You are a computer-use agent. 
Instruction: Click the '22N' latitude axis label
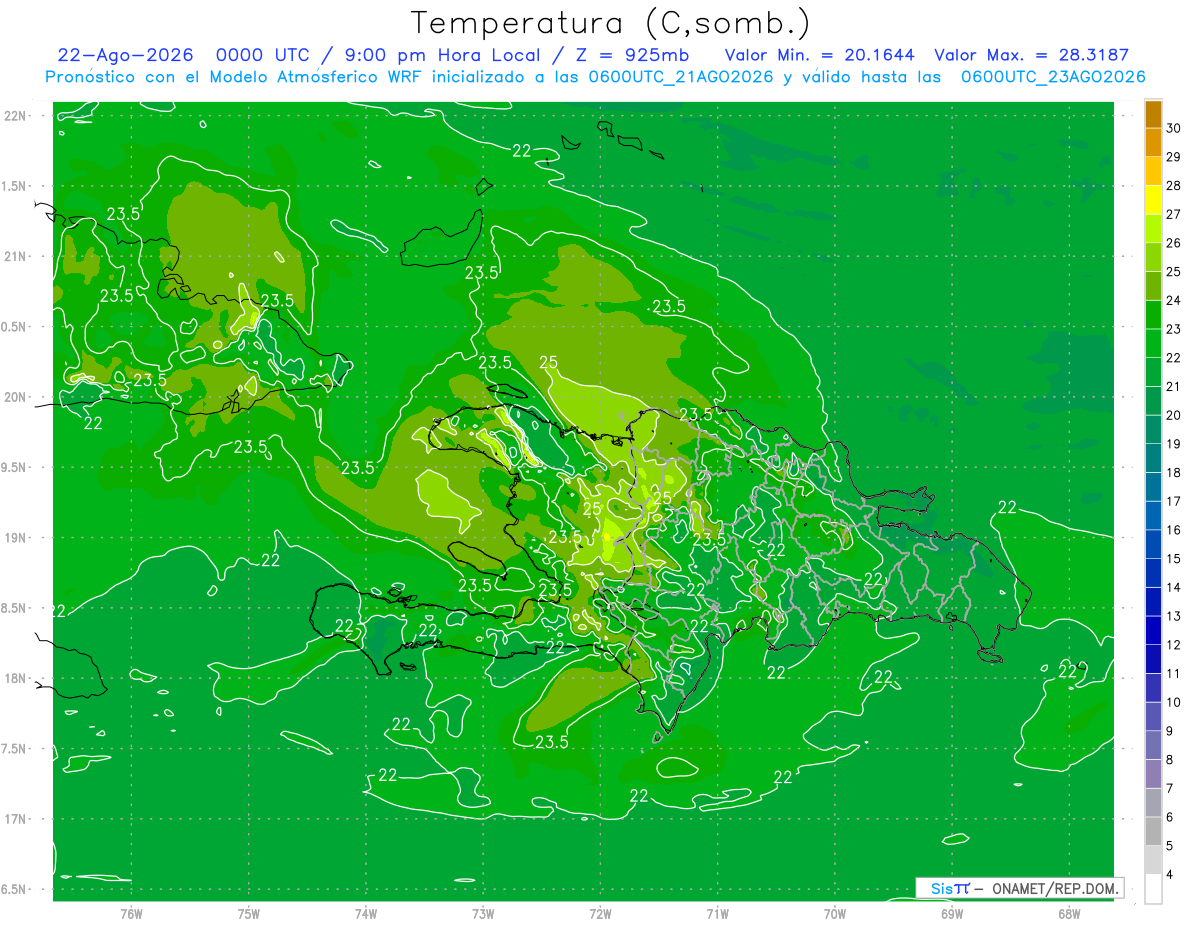click(14, 115)
